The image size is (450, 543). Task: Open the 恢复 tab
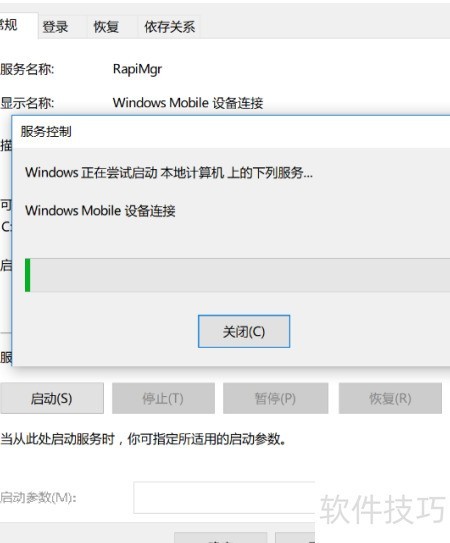(106, 27)
